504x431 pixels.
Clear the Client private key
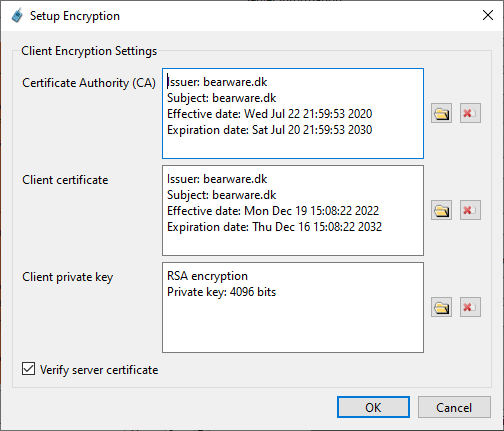470,307
